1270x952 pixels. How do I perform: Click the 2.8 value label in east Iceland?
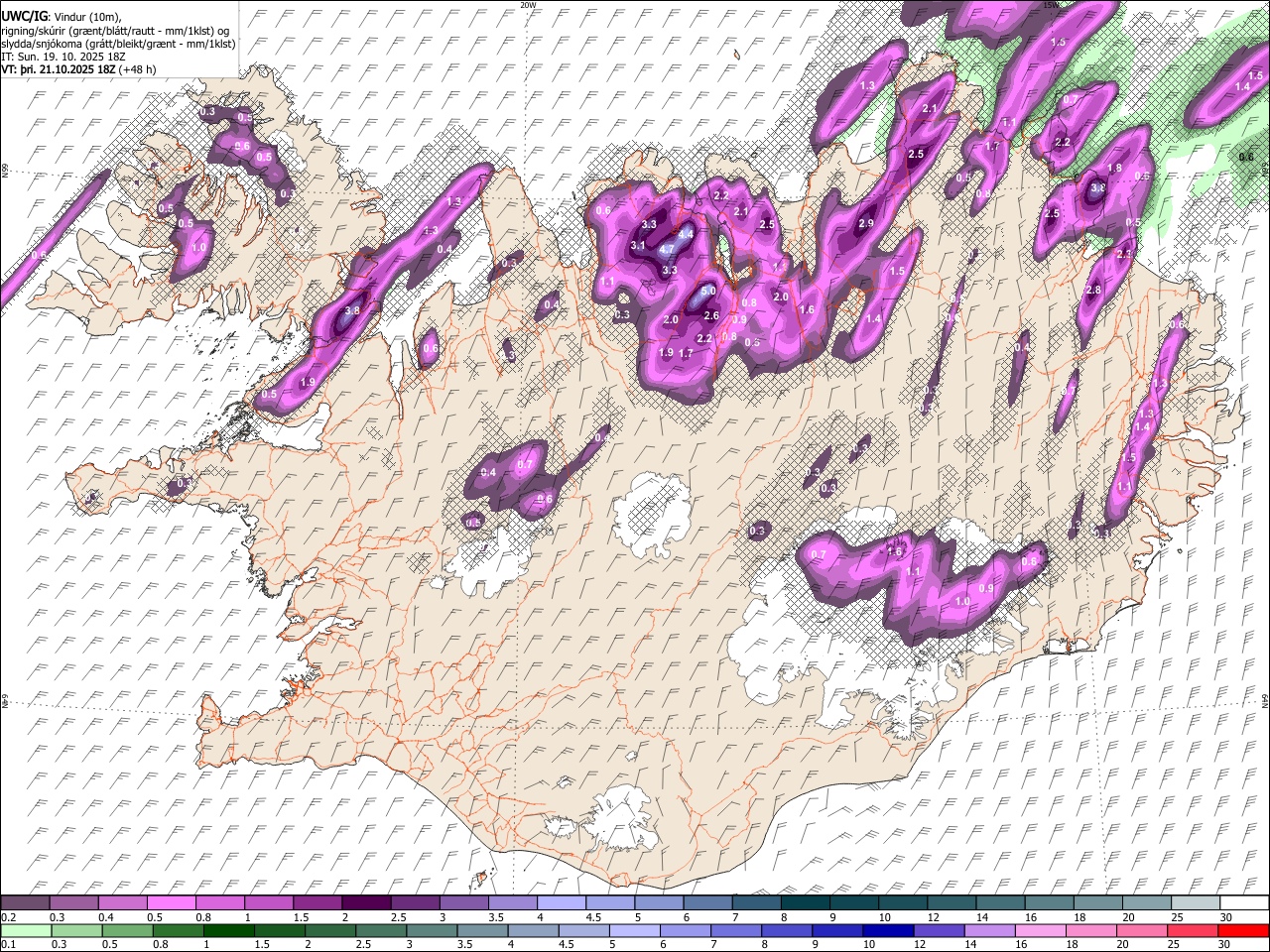pyautogui.click(x=1094, y=290)
